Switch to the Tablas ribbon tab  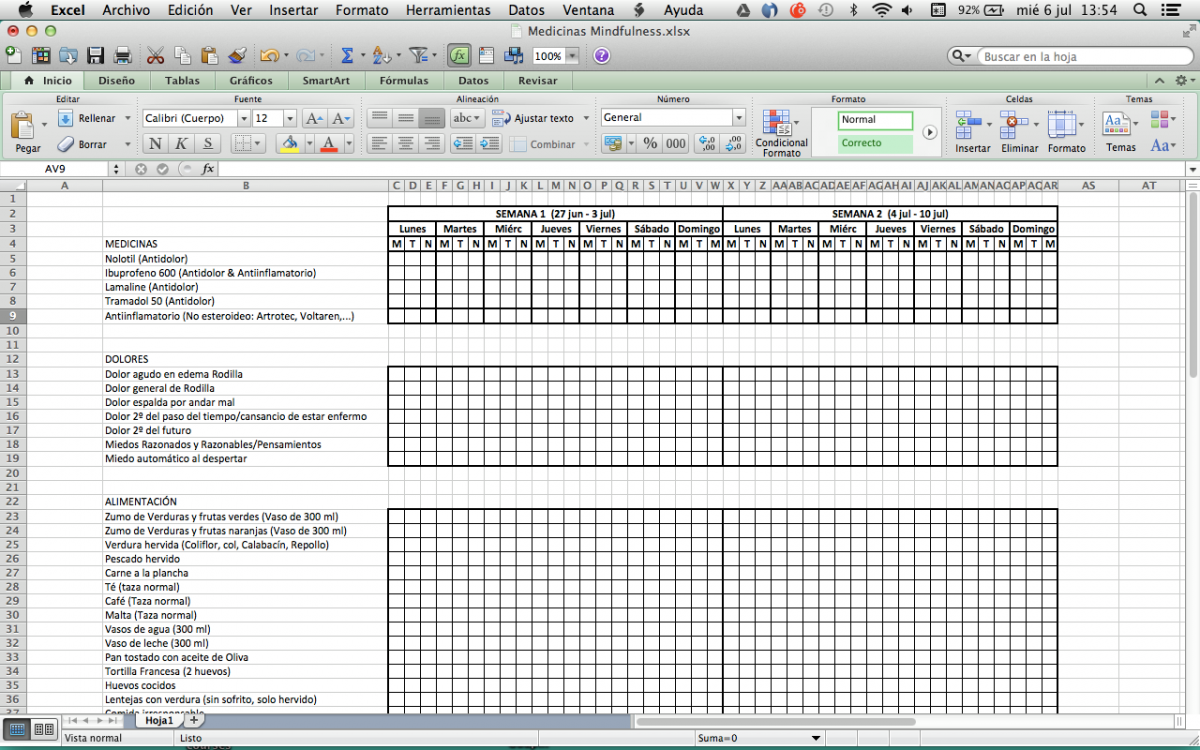point(182,81)
